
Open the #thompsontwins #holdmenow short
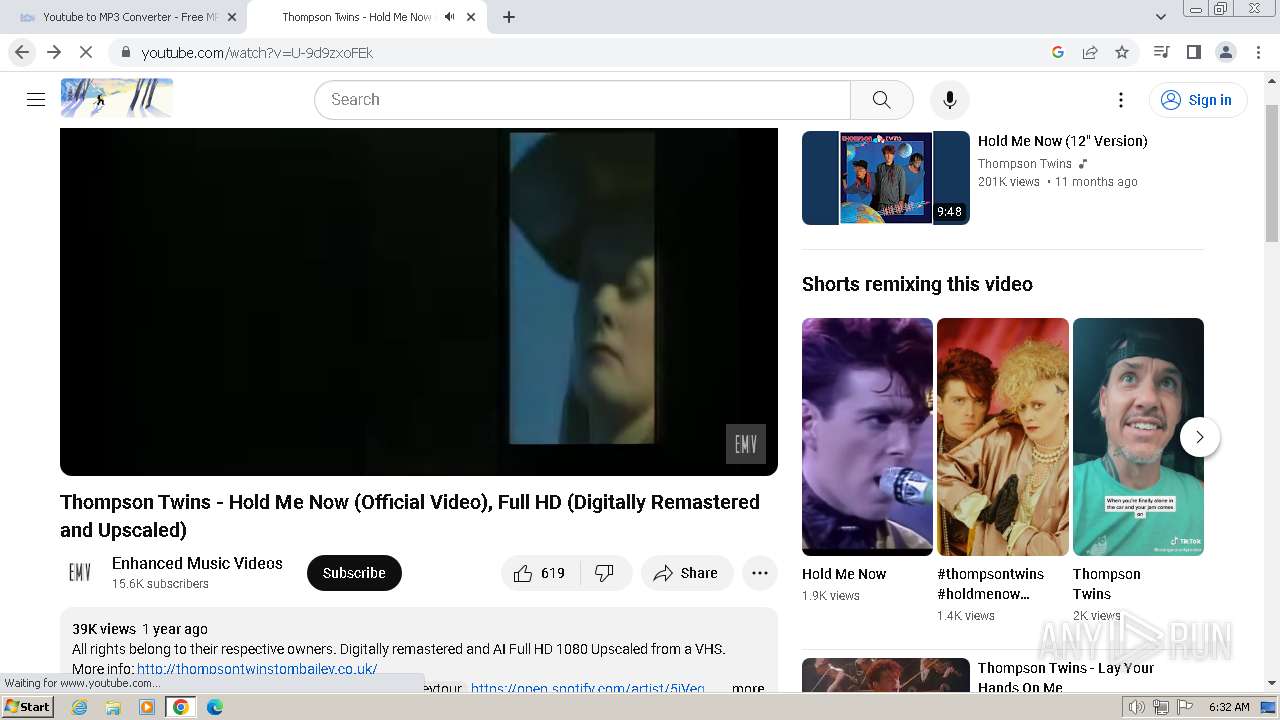[1003, 436]
